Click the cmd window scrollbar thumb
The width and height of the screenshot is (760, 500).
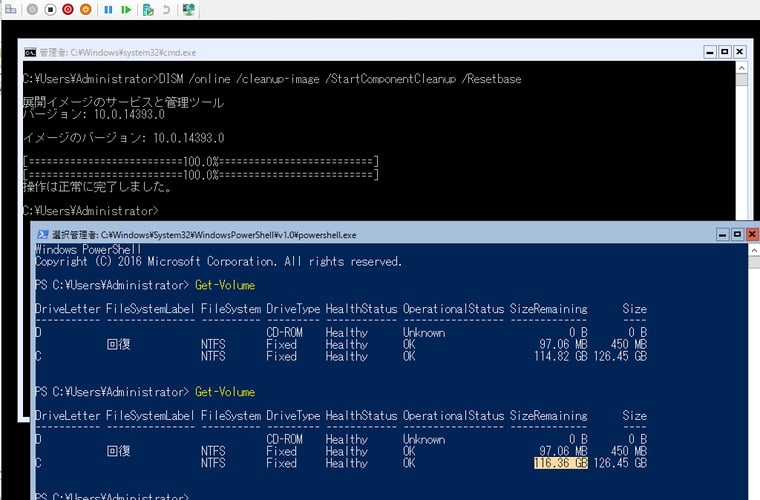(742, 79)
